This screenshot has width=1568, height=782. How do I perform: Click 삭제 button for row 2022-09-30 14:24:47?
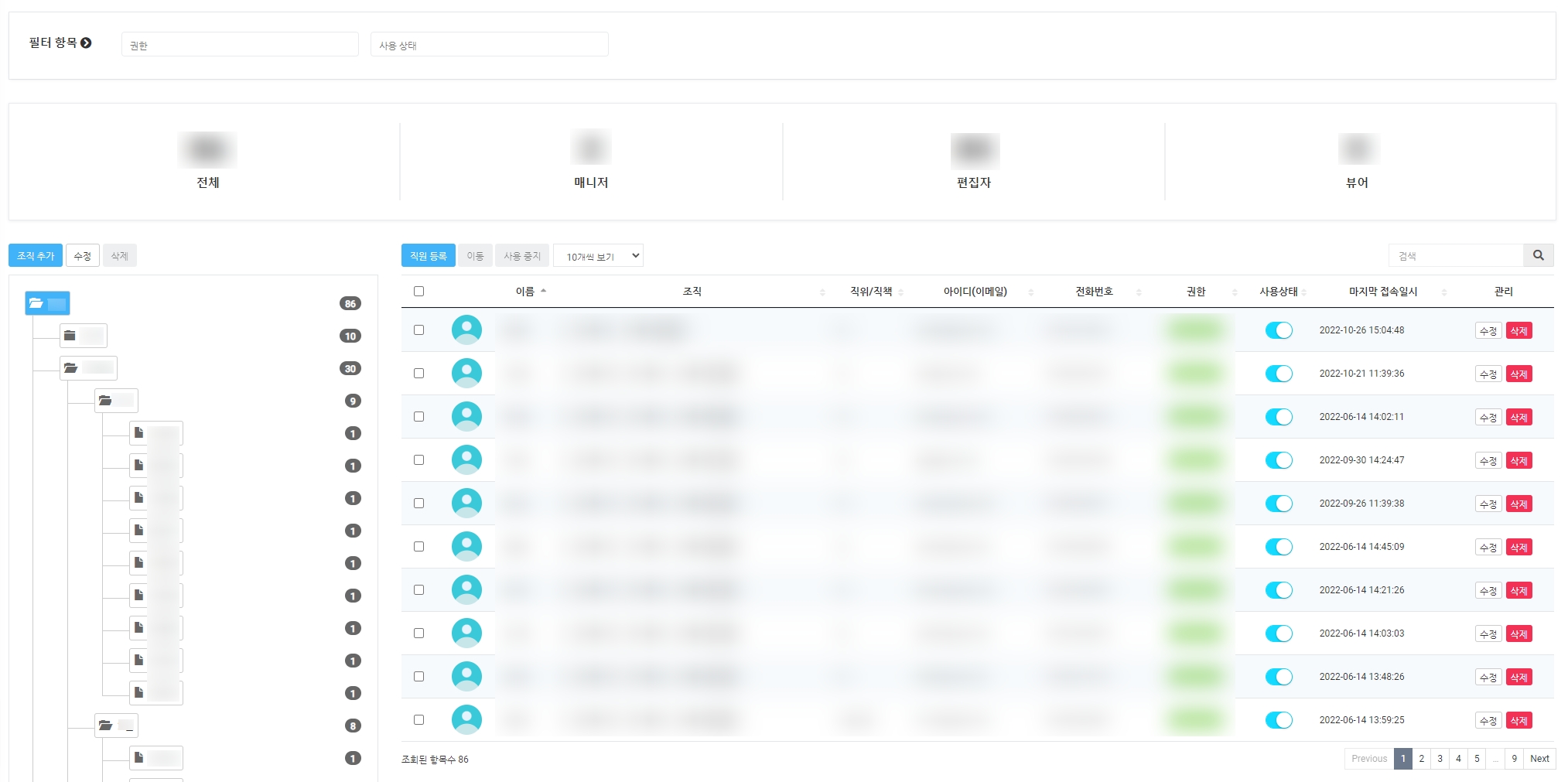click(x=1518, y=461)
